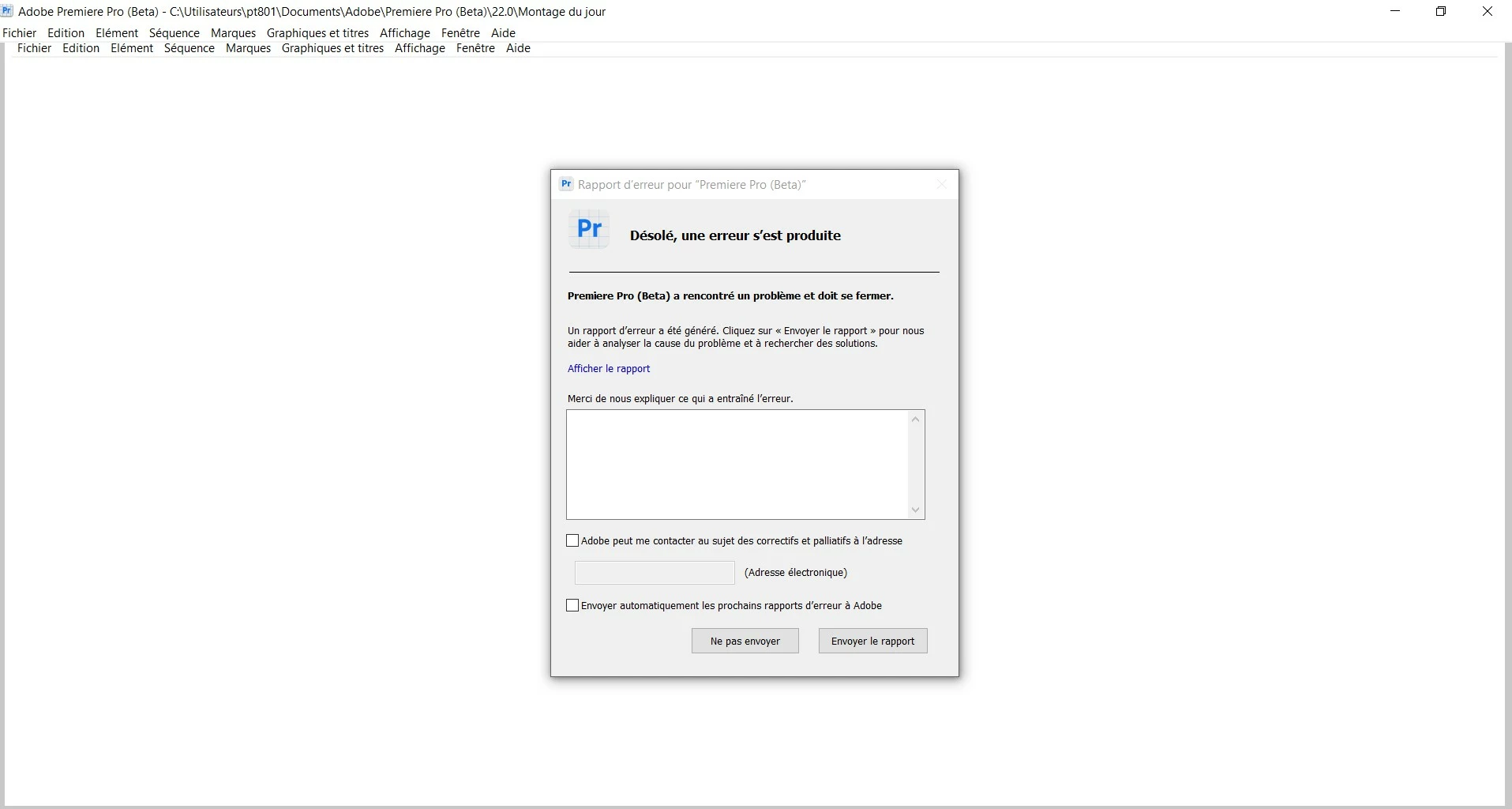
Task: Close the Premiere Pro main window
Action: (1487, 12)
